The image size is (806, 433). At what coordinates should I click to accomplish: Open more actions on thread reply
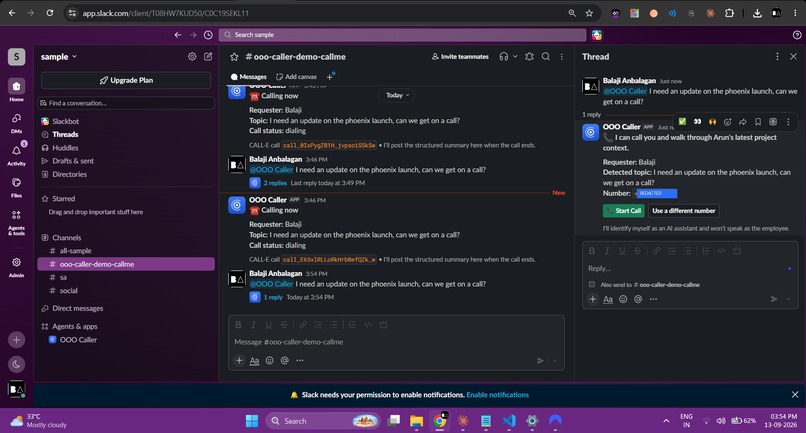click(x=788, y=122)
